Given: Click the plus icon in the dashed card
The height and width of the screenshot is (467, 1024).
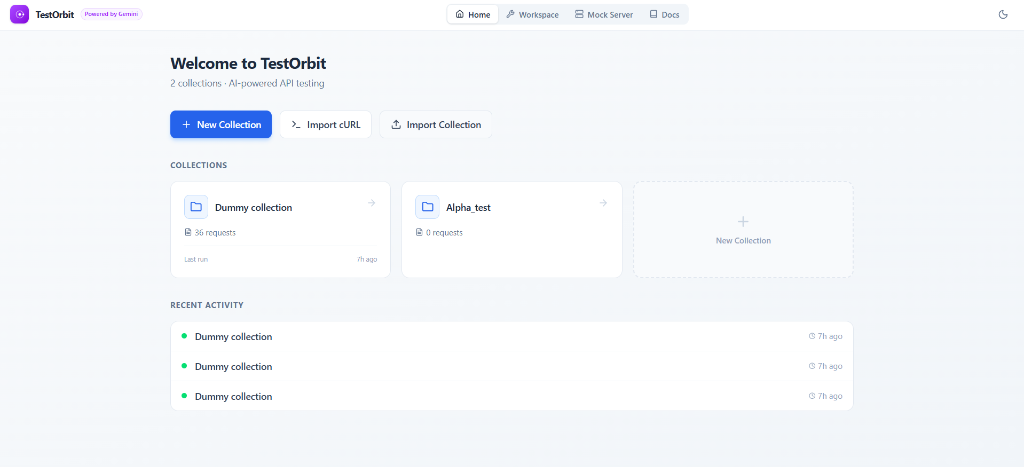Looking at the screenshot, I should click(743, 221).
